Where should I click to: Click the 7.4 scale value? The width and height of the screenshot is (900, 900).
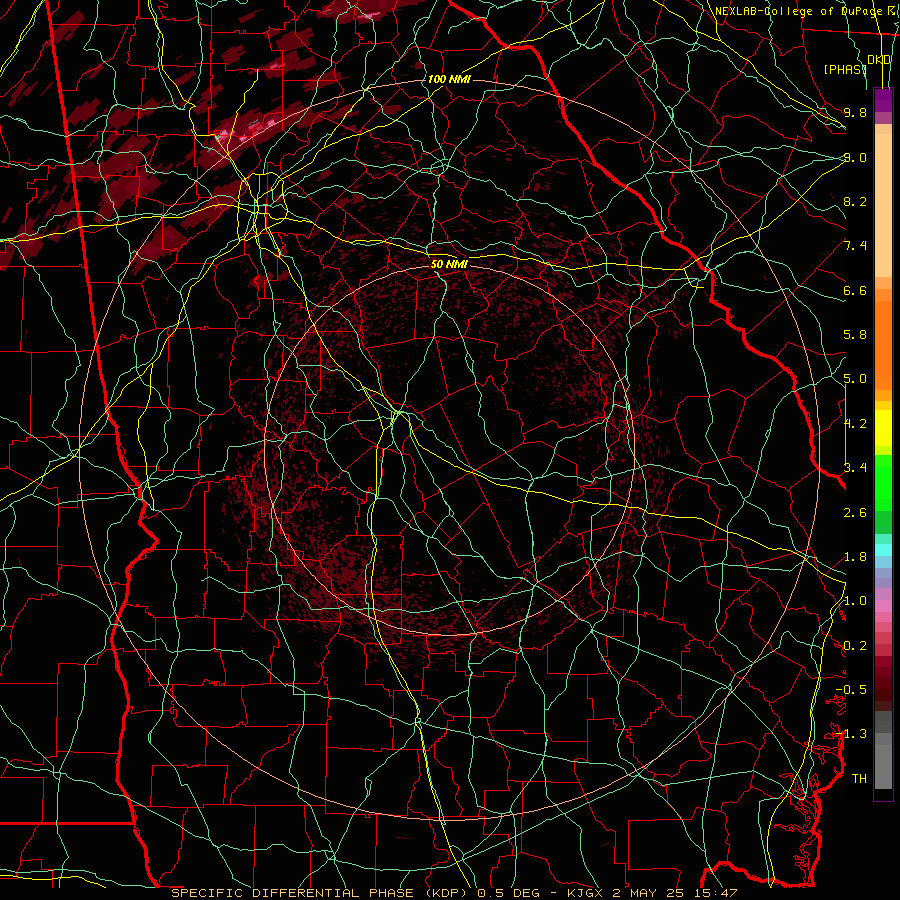(x=855, y=246)
